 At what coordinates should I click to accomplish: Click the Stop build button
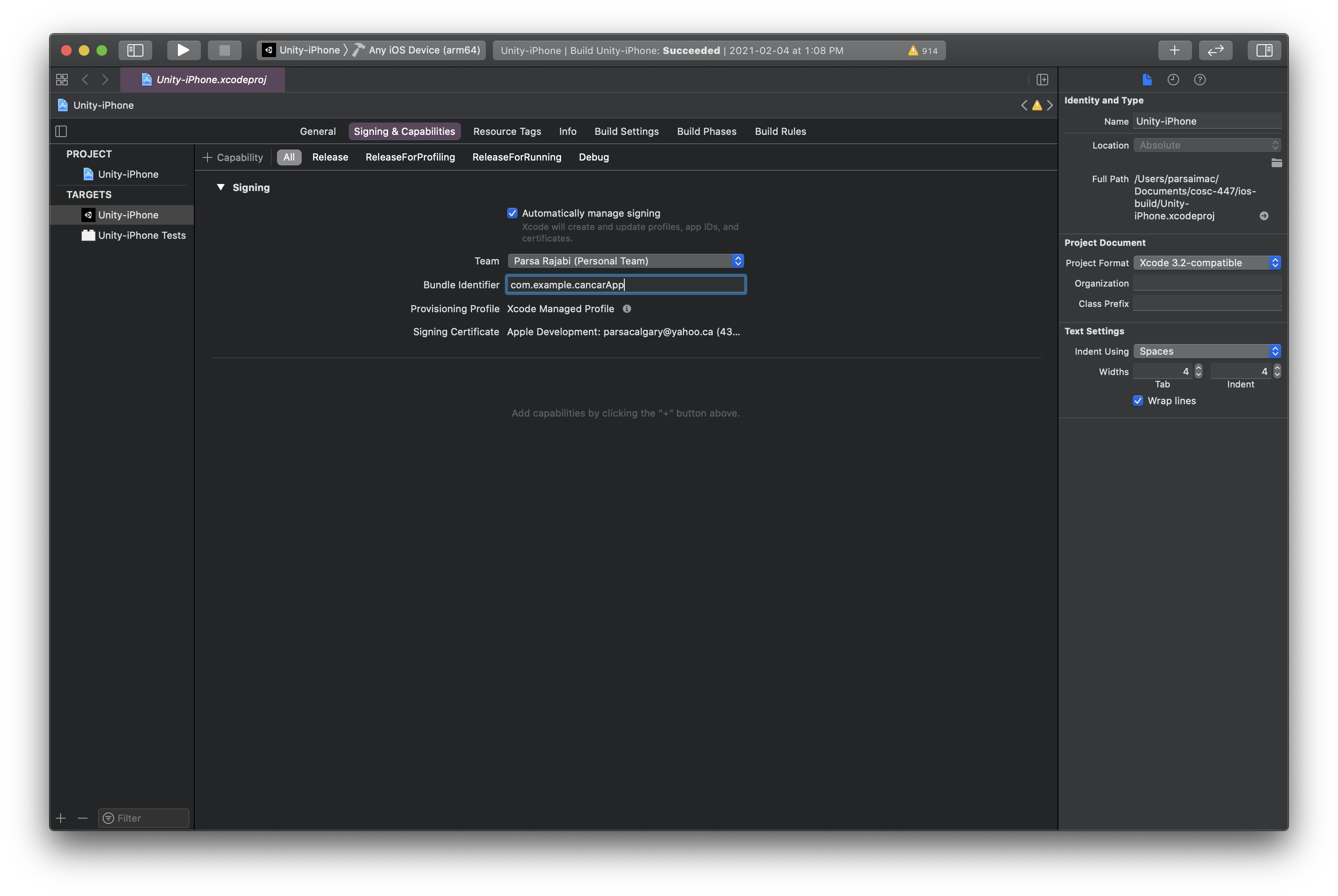coord(224,50)
